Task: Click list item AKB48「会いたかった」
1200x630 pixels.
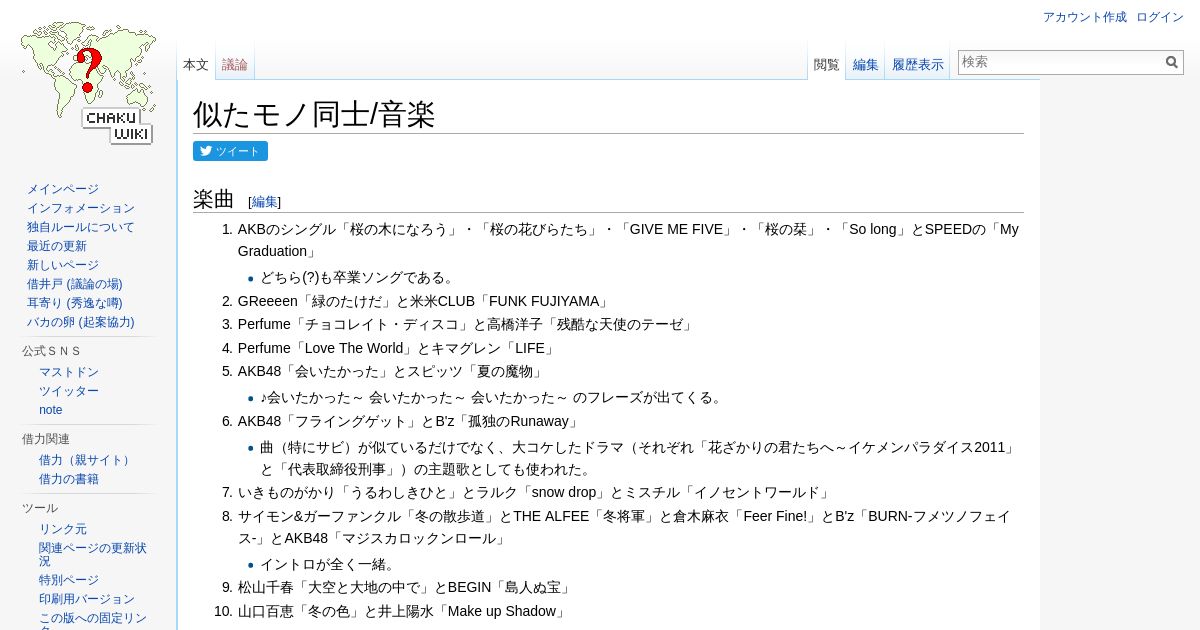Action: (x=392, y=371)
